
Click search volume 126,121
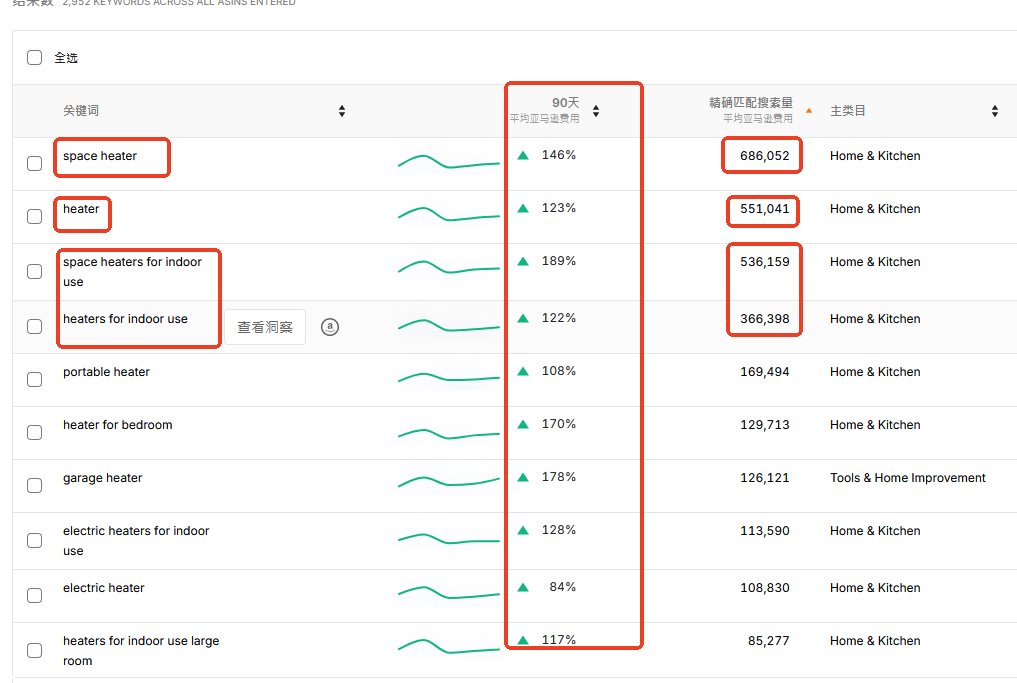pos(765,478)
